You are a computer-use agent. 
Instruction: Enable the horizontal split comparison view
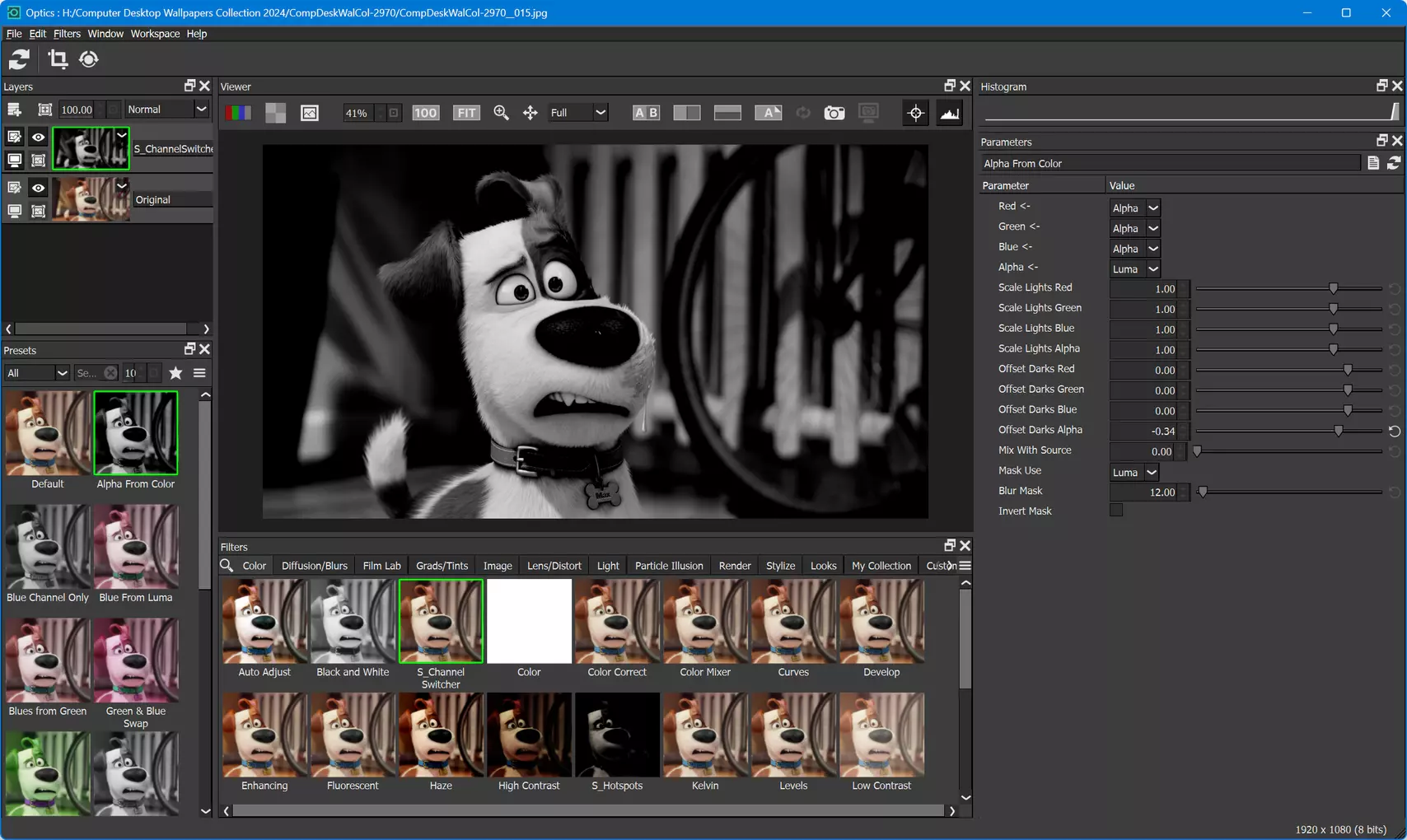coord(727,113)
